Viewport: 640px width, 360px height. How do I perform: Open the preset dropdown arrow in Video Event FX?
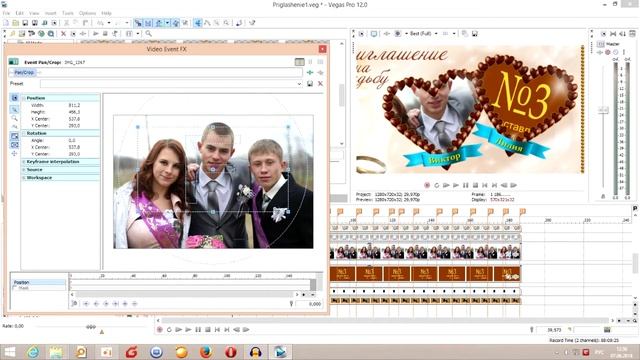[299, 84]
